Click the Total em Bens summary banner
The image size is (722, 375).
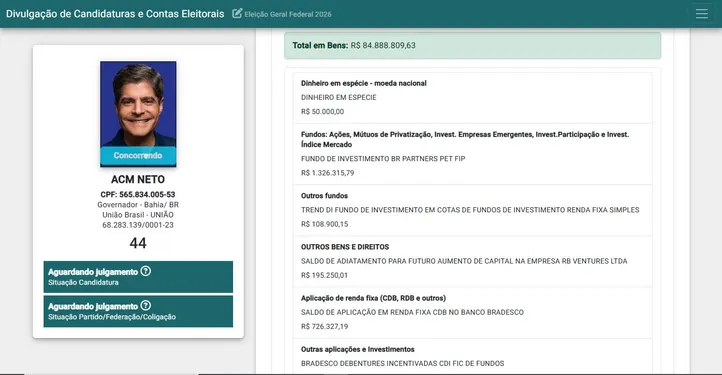point(472,46)
